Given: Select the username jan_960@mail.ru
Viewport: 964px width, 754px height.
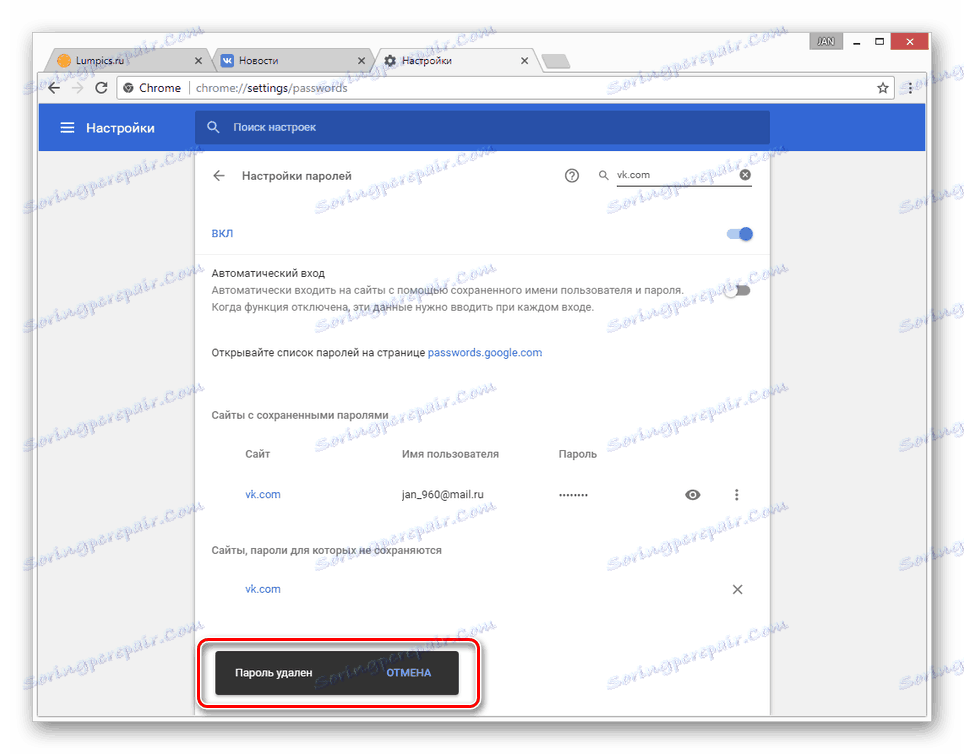Looking at the screenshot, I should tap(443, 494).
